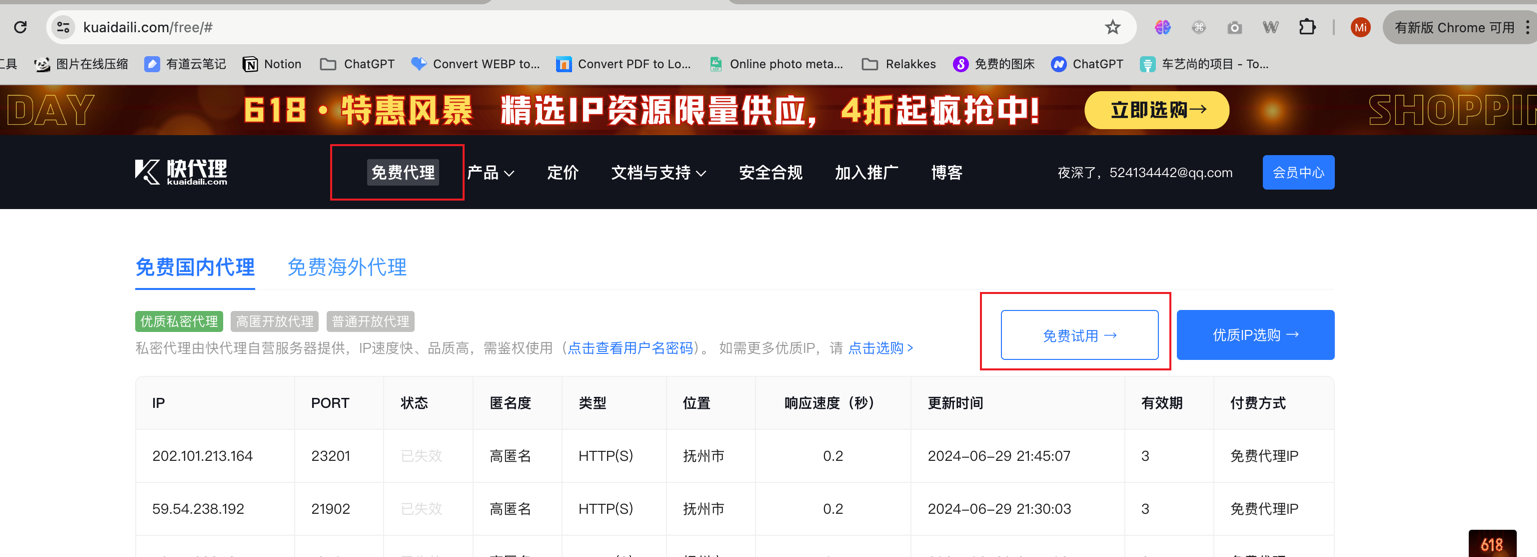The width and height of the screenshot is (1537, 557).
Task: Open the Chrome profile avatar
Action: 1360,27
